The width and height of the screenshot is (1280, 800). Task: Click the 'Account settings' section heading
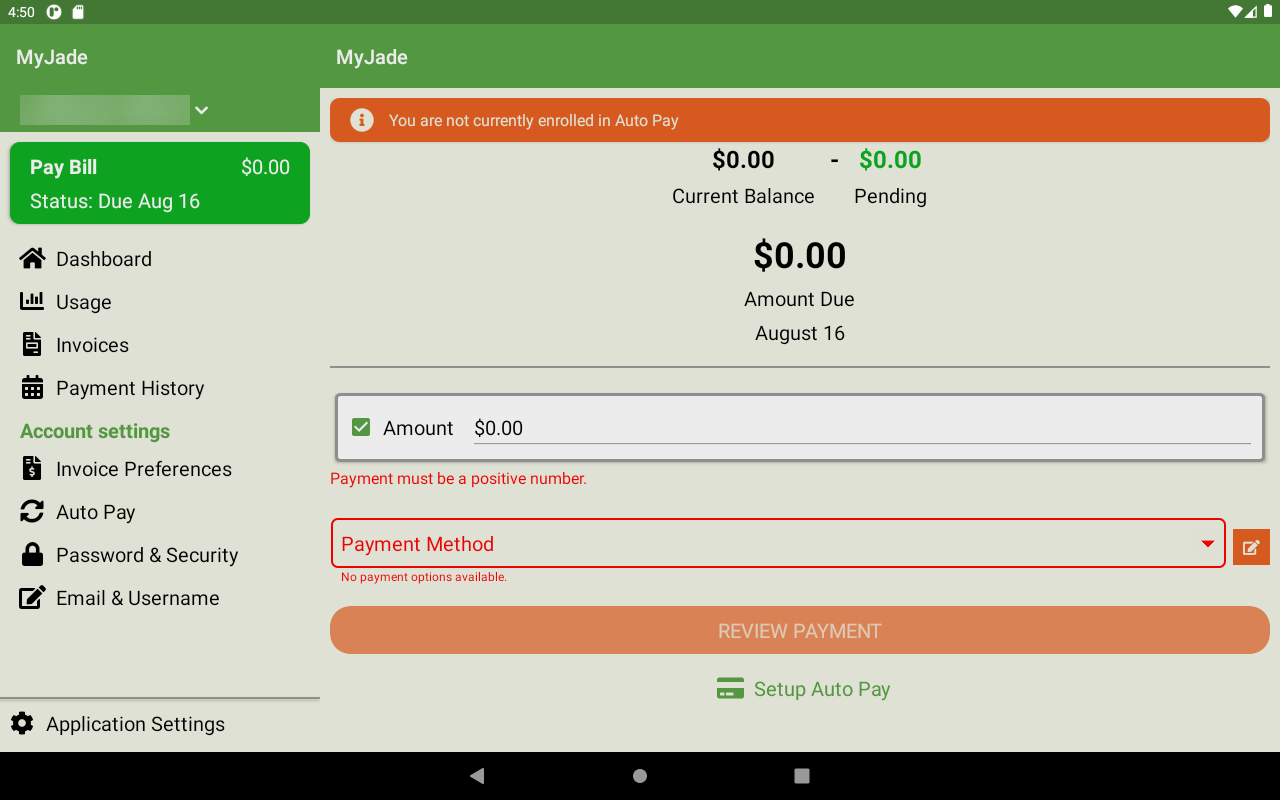(x=95, y=431)
